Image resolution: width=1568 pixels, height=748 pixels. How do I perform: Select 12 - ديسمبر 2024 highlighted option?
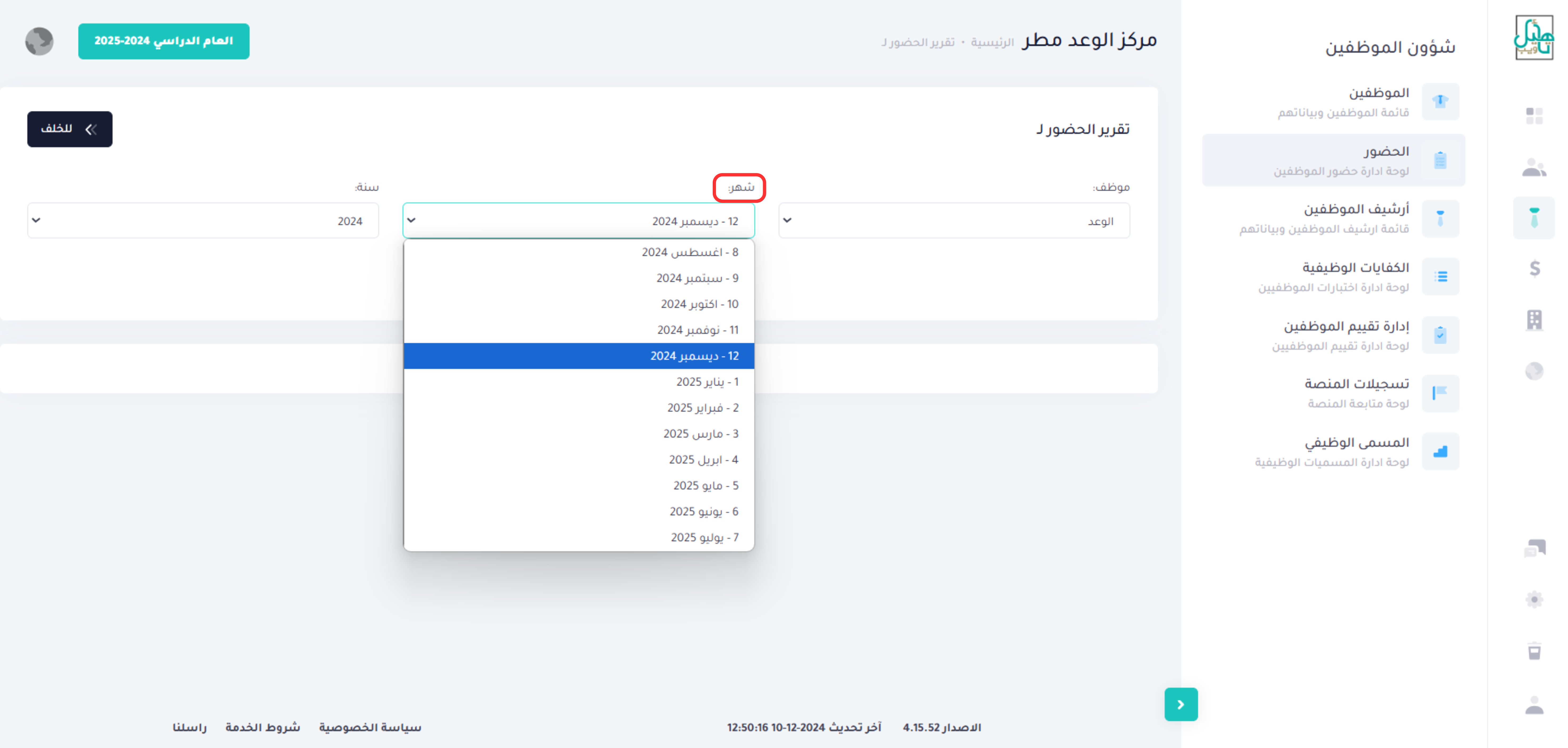coord(578,356)
